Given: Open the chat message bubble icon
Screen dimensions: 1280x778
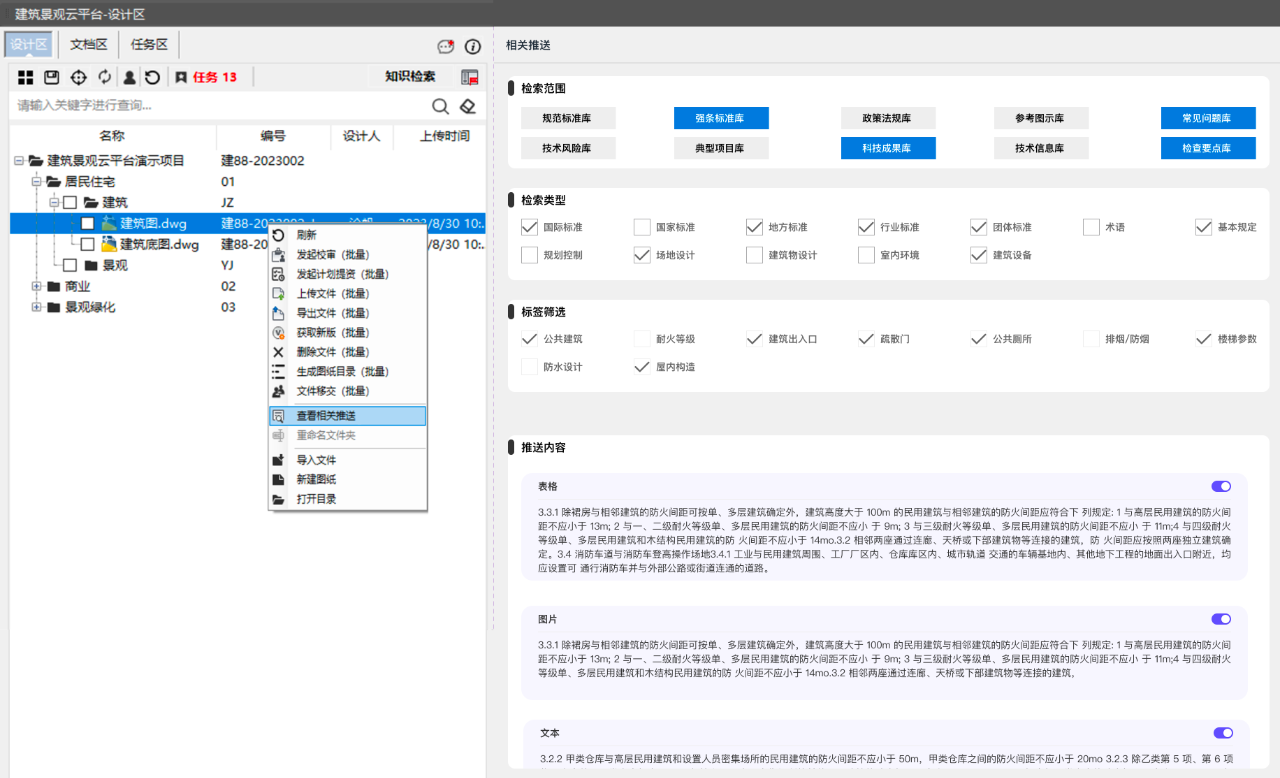Looking at the screenshot, I should (446, 46).
